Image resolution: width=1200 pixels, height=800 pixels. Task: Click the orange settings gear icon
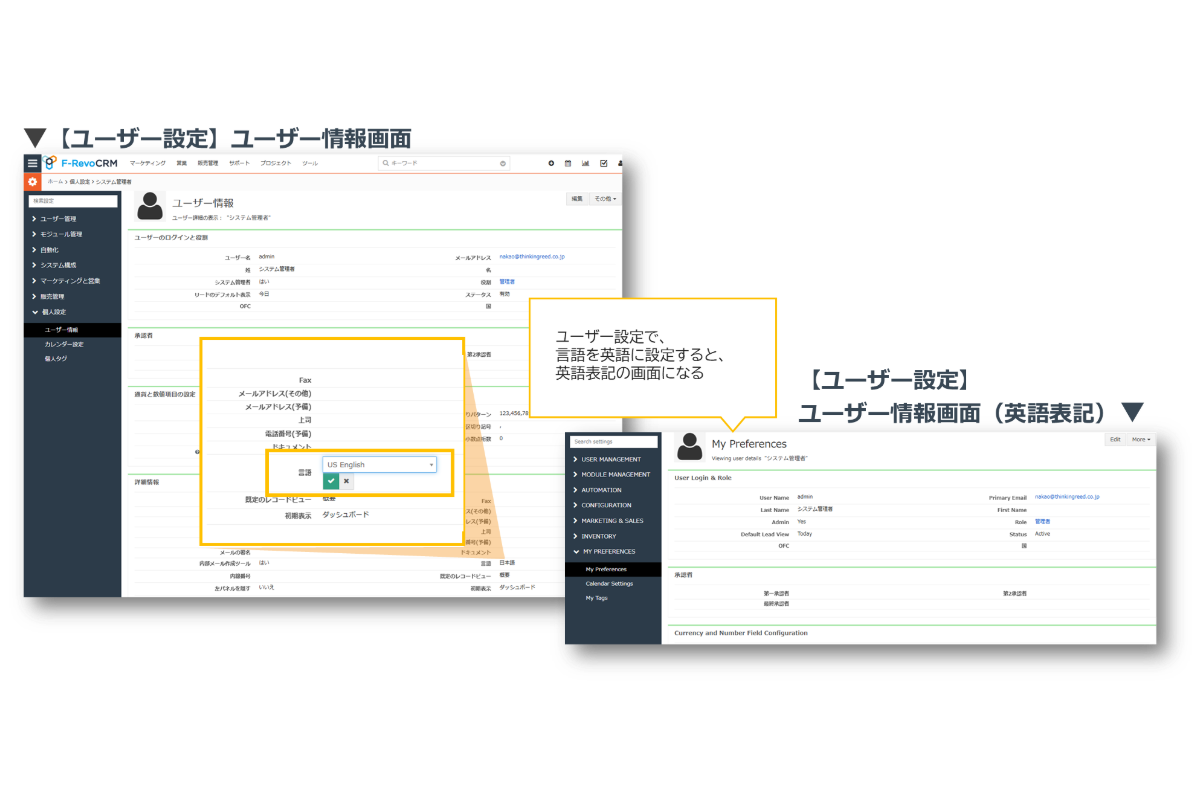(32, 182)
